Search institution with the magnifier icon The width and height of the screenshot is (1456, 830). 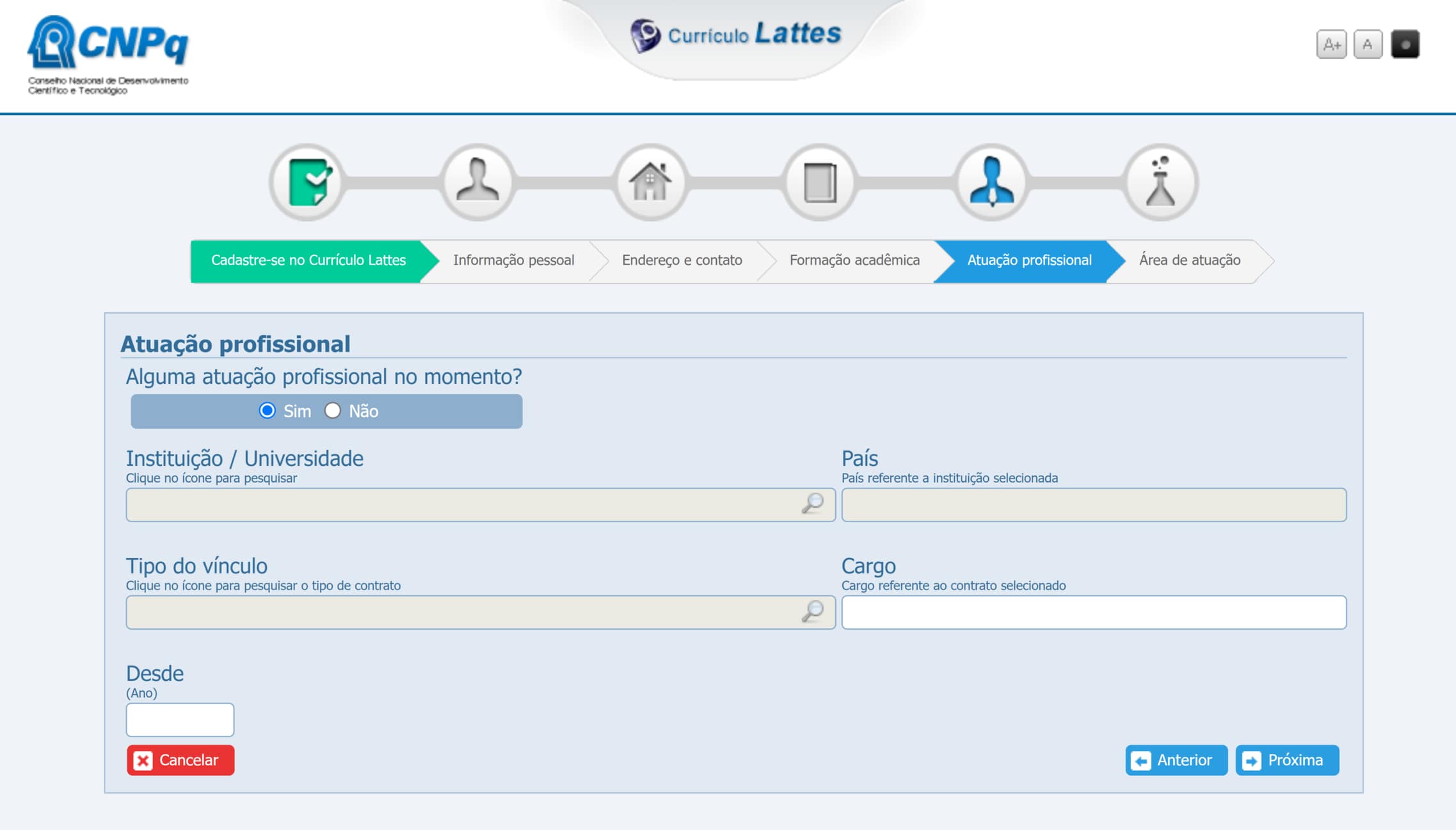813,504
